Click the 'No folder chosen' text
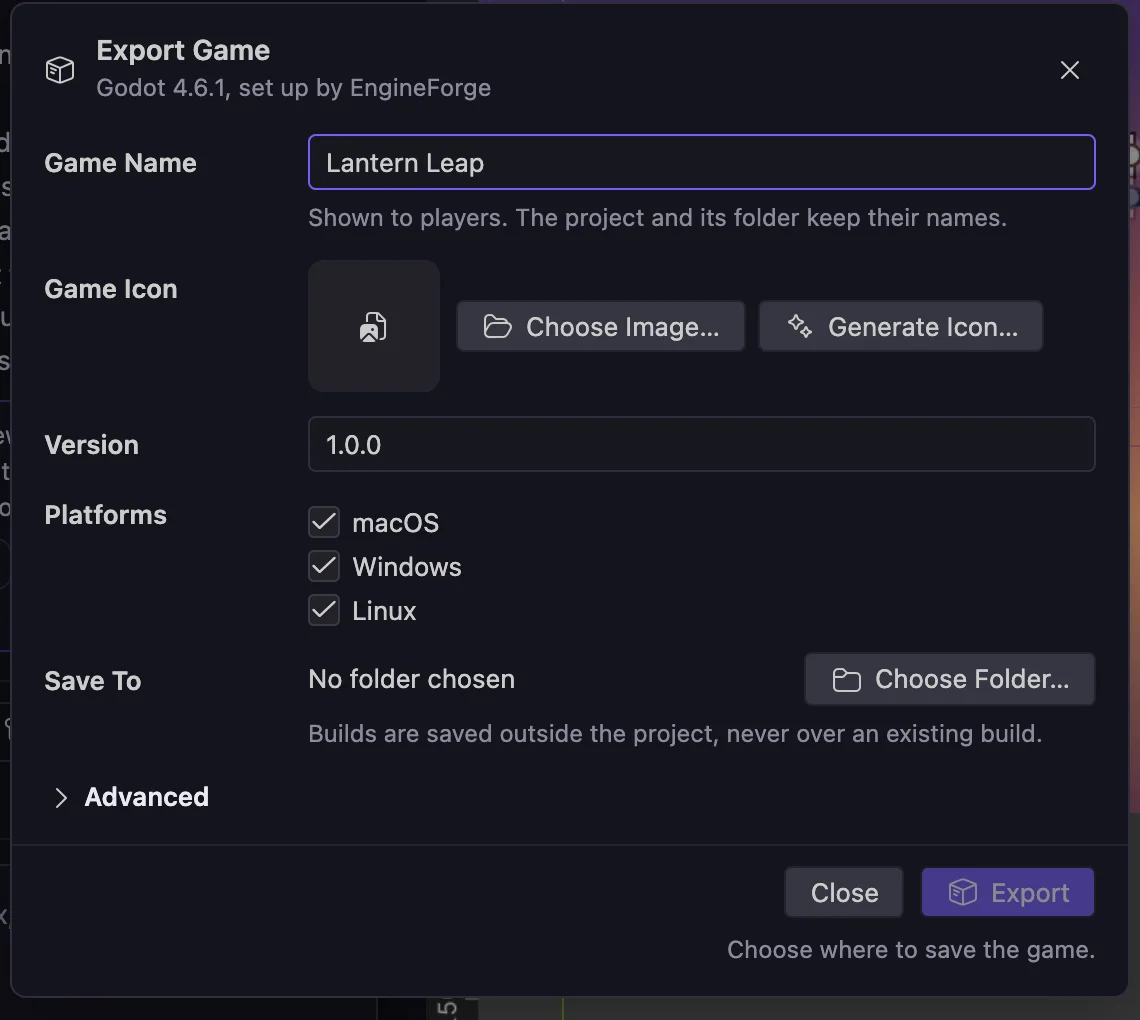Screen dimensions: 1140x1020 (412, 679)
